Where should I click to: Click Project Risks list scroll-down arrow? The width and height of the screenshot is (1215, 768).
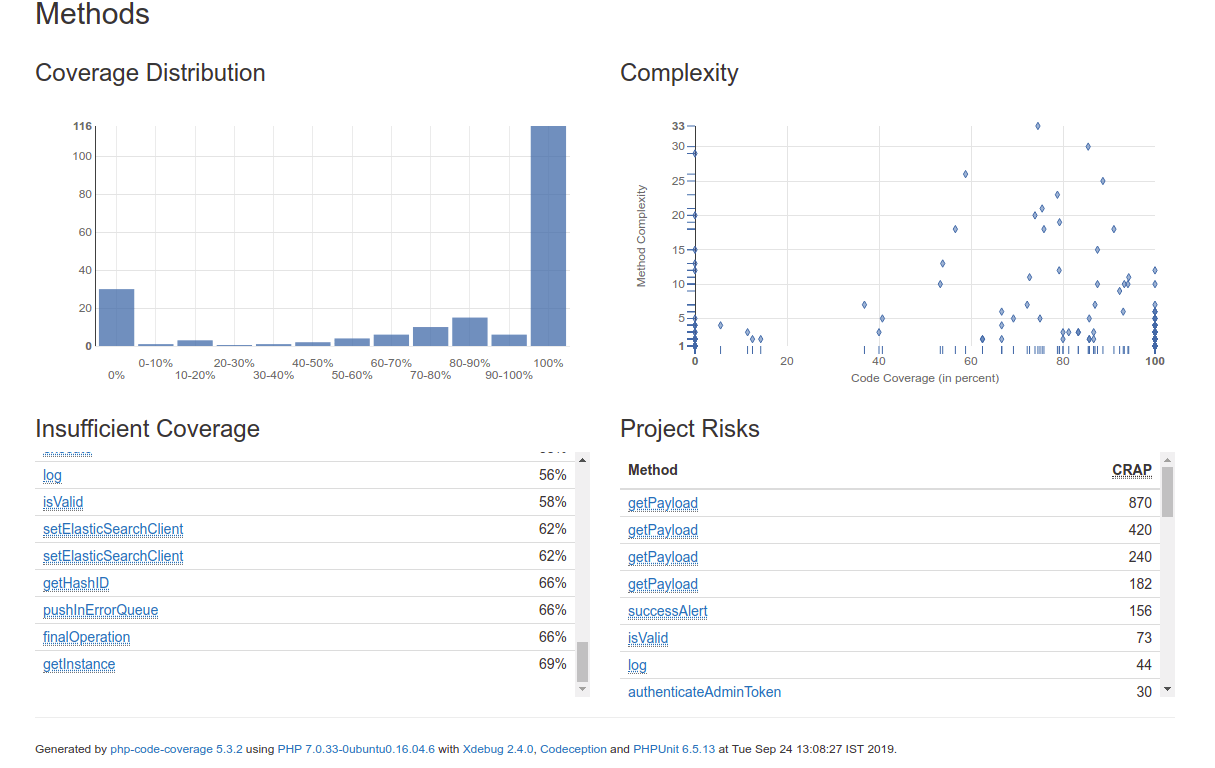click(1167, 690)
